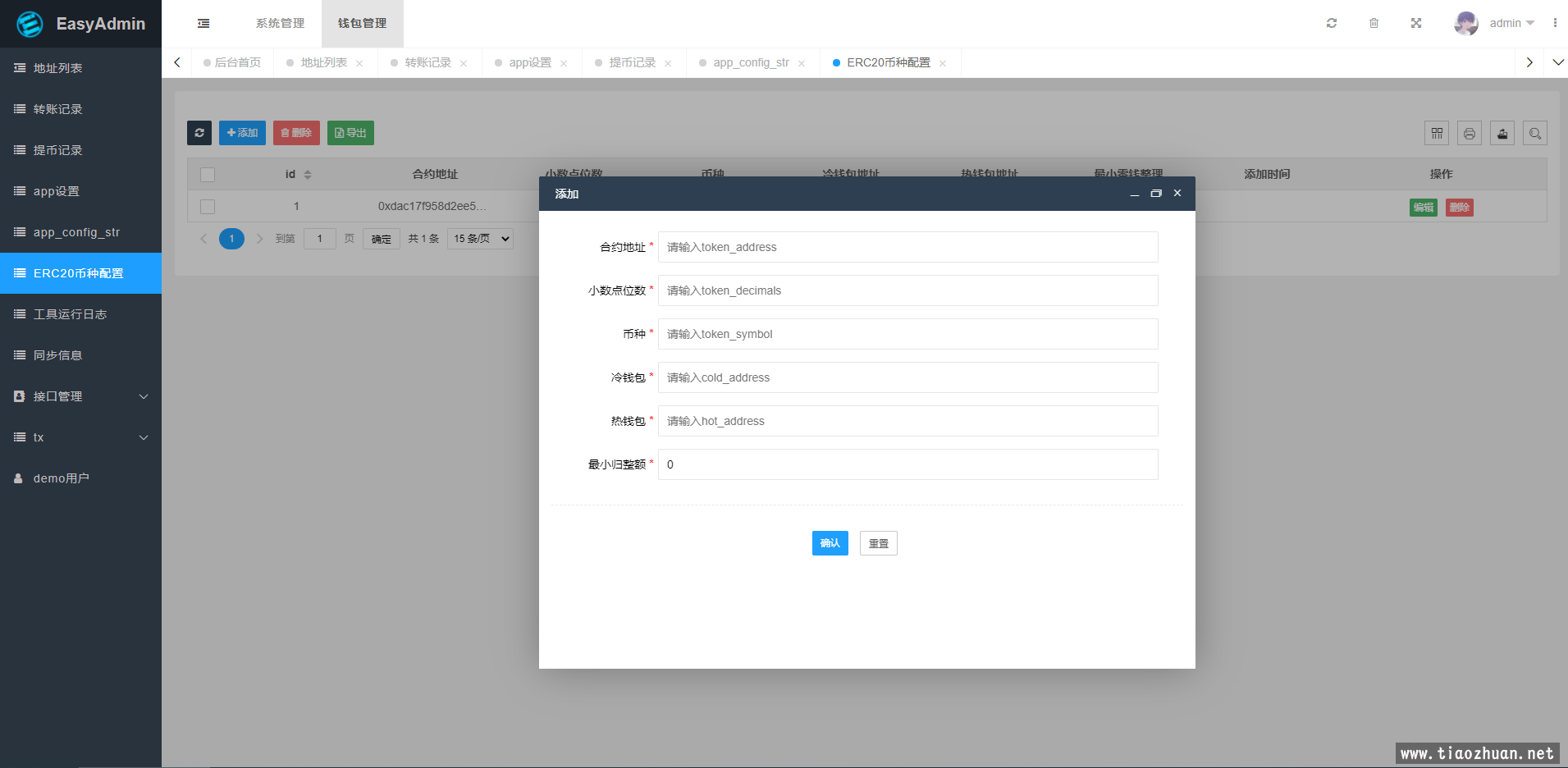Check the checkbox for row id 1
Viewport: 1568px width, 768px height.
pyautogui.click(x=208, y=207)
